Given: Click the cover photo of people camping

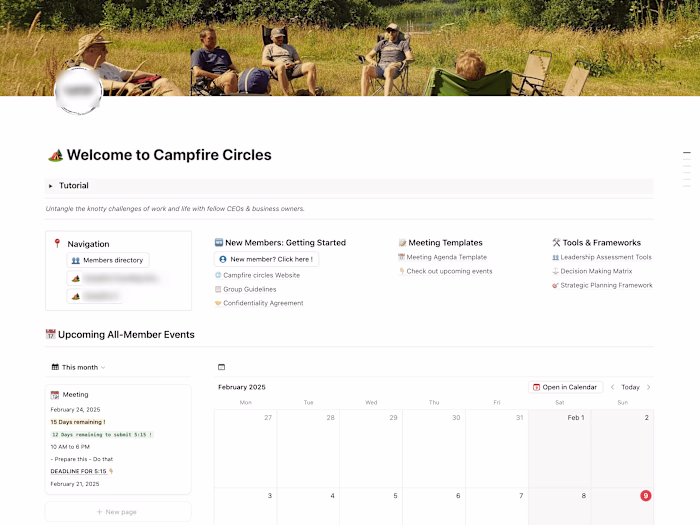Looking at the screenshot, I should tap(350, 48).
